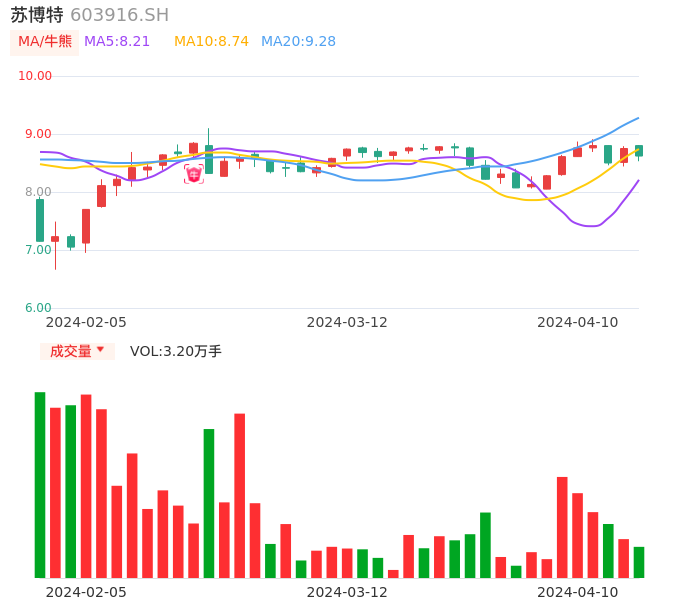Select the last green volume bar on the right
This screenshot has height=606, width=686.
pos(639,562)
